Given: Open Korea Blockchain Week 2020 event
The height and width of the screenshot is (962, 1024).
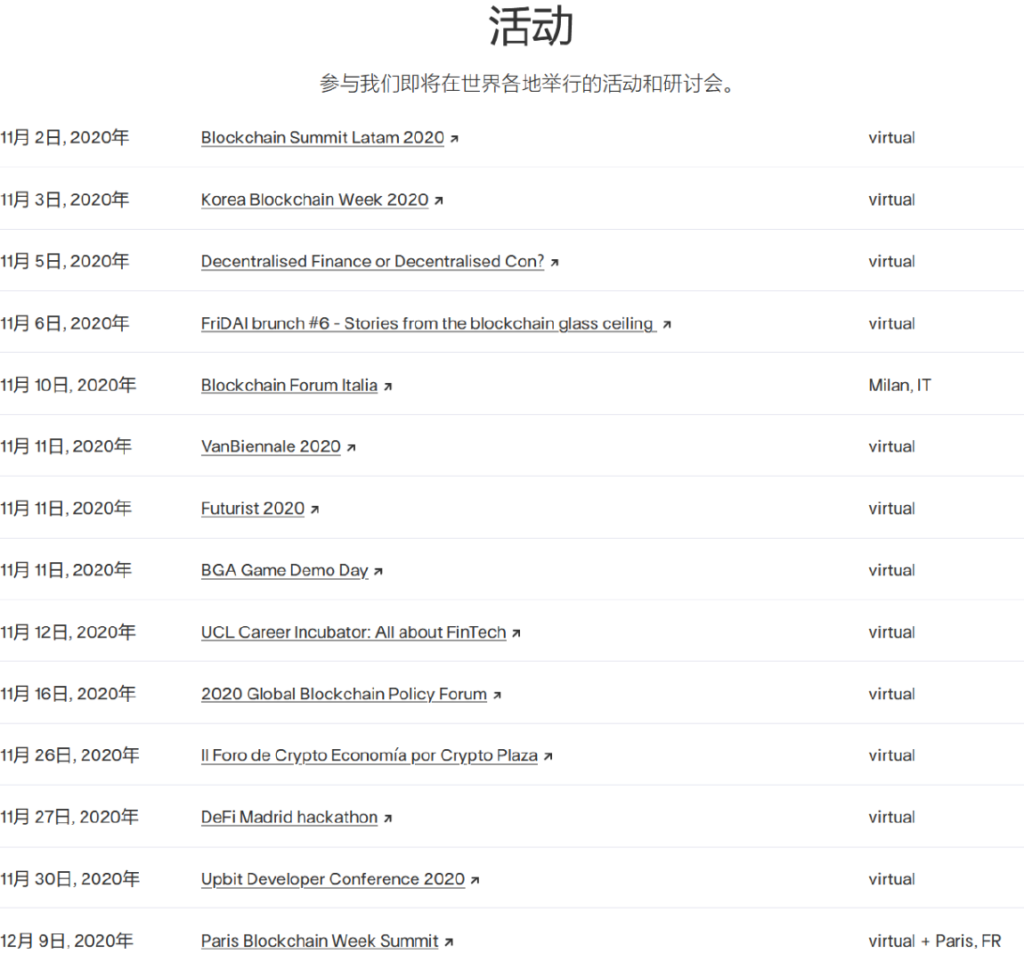Looking at the screenshot, I should pos(315,200).
